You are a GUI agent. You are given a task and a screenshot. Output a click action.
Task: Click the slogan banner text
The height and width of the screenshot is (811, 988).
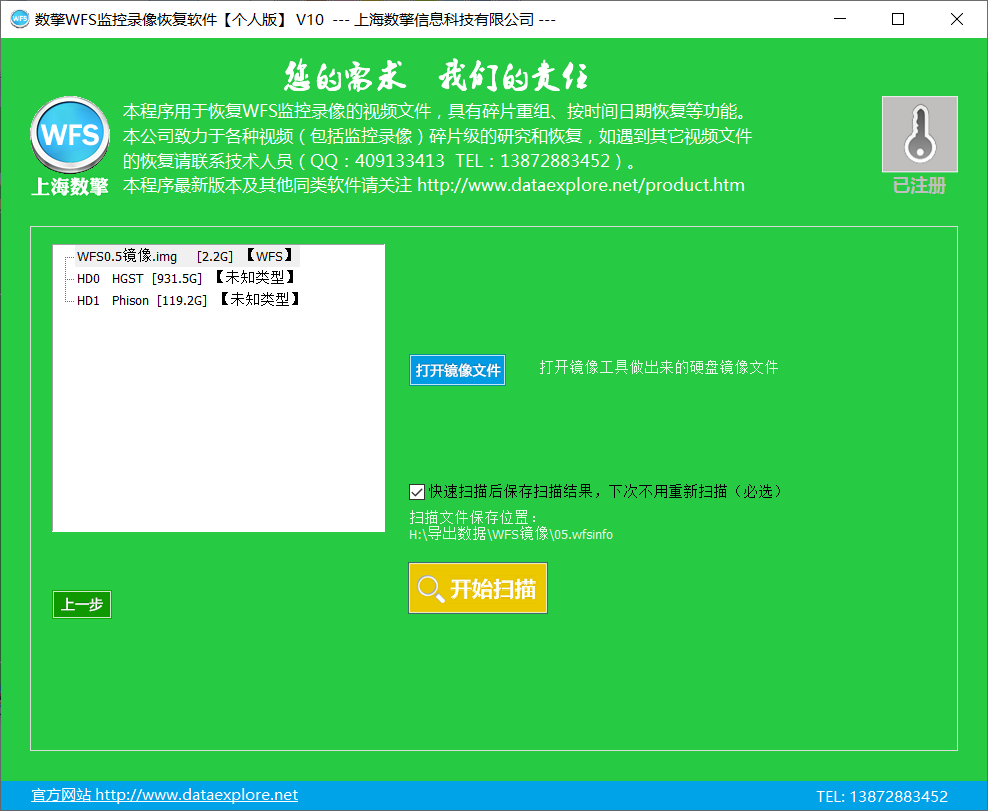[436, 76]
